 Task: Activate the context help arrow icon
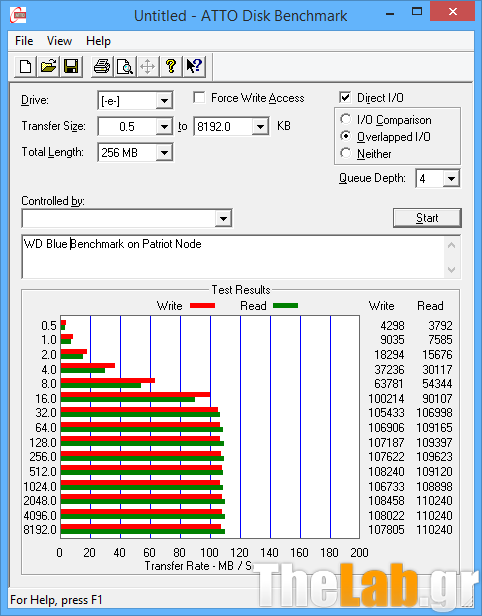[x=194, y=66]
